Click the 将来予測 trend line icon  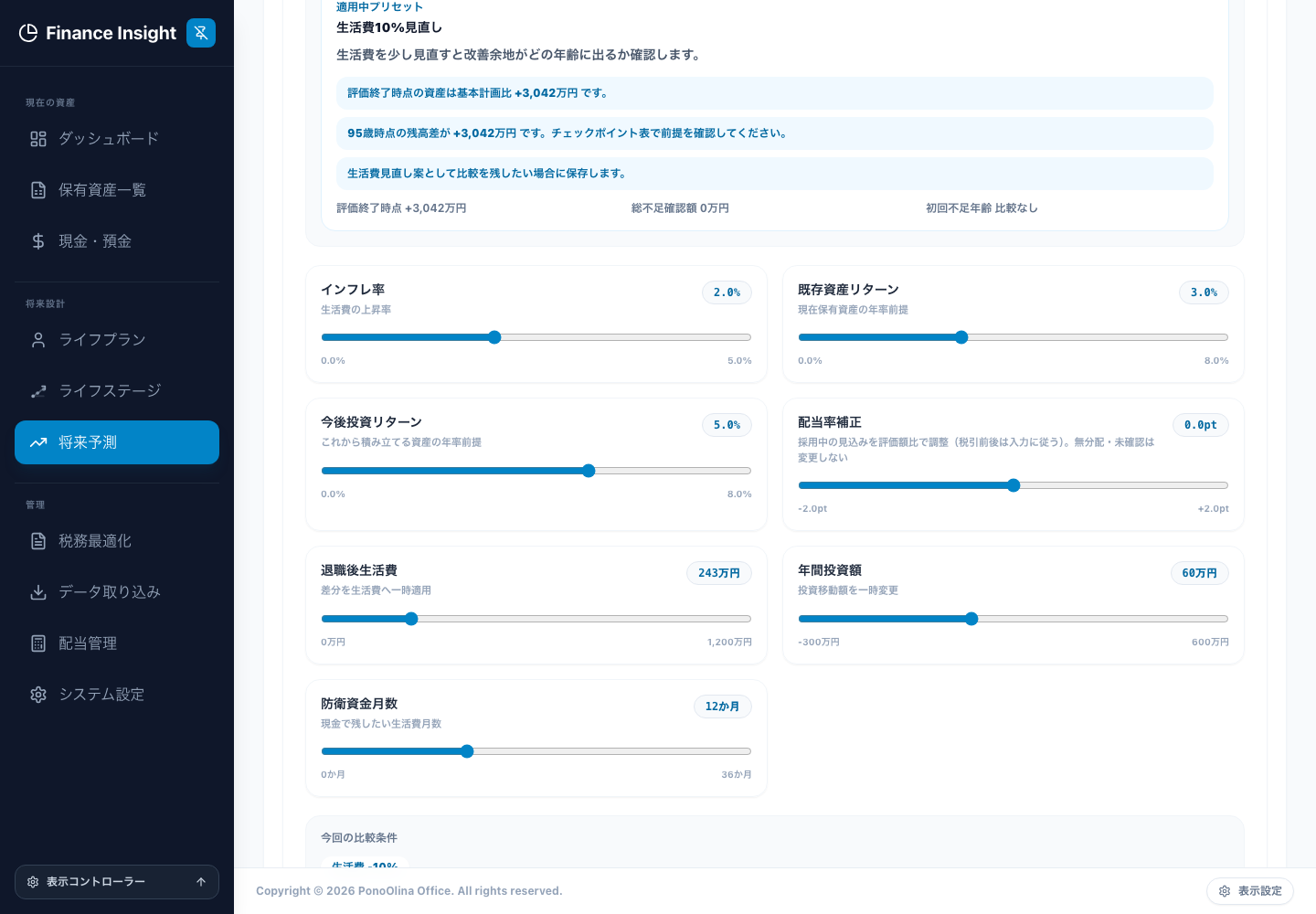[38, 442]
